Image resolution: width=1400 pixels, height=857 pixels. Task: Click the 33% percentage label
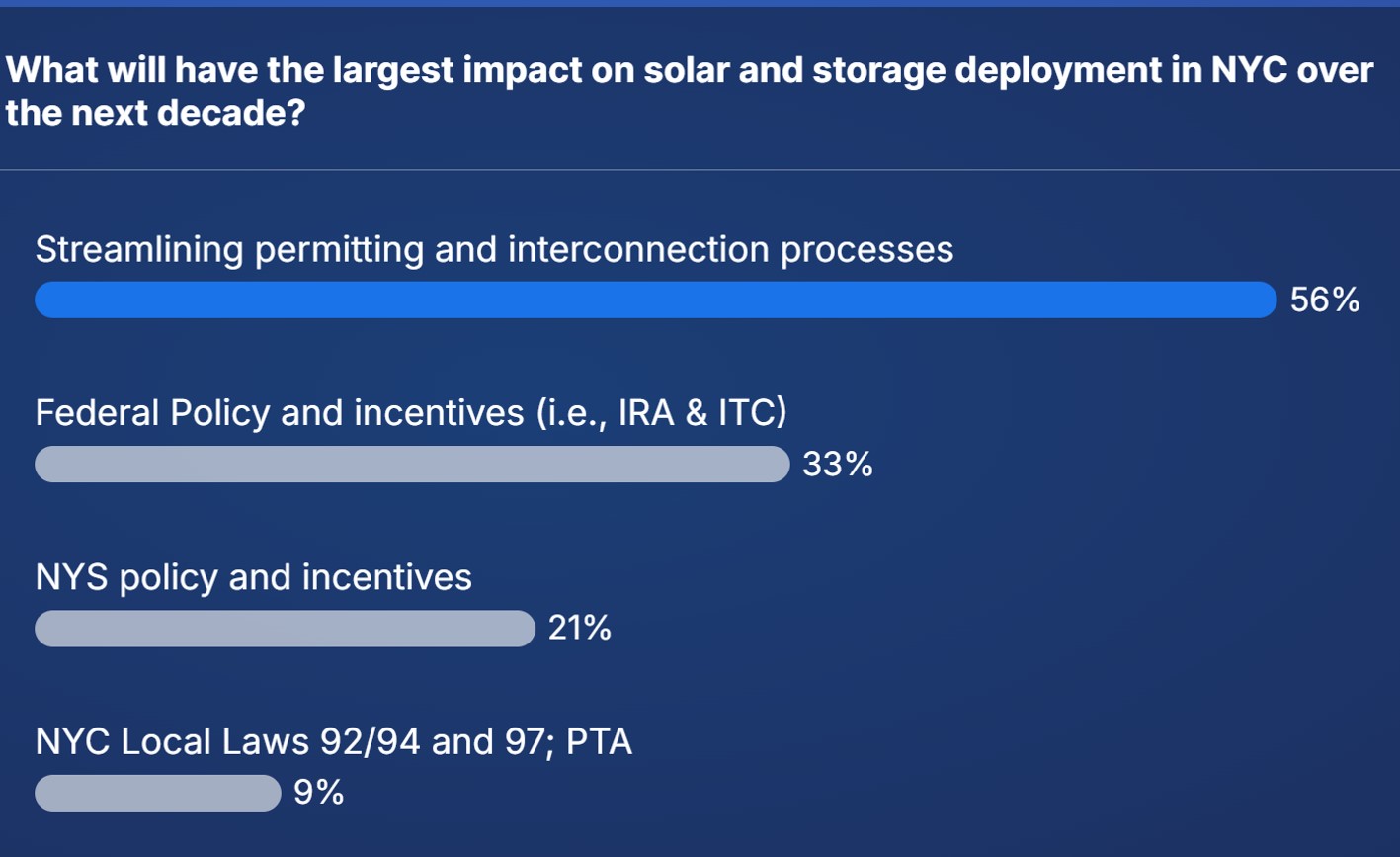[x=838, y=464]
